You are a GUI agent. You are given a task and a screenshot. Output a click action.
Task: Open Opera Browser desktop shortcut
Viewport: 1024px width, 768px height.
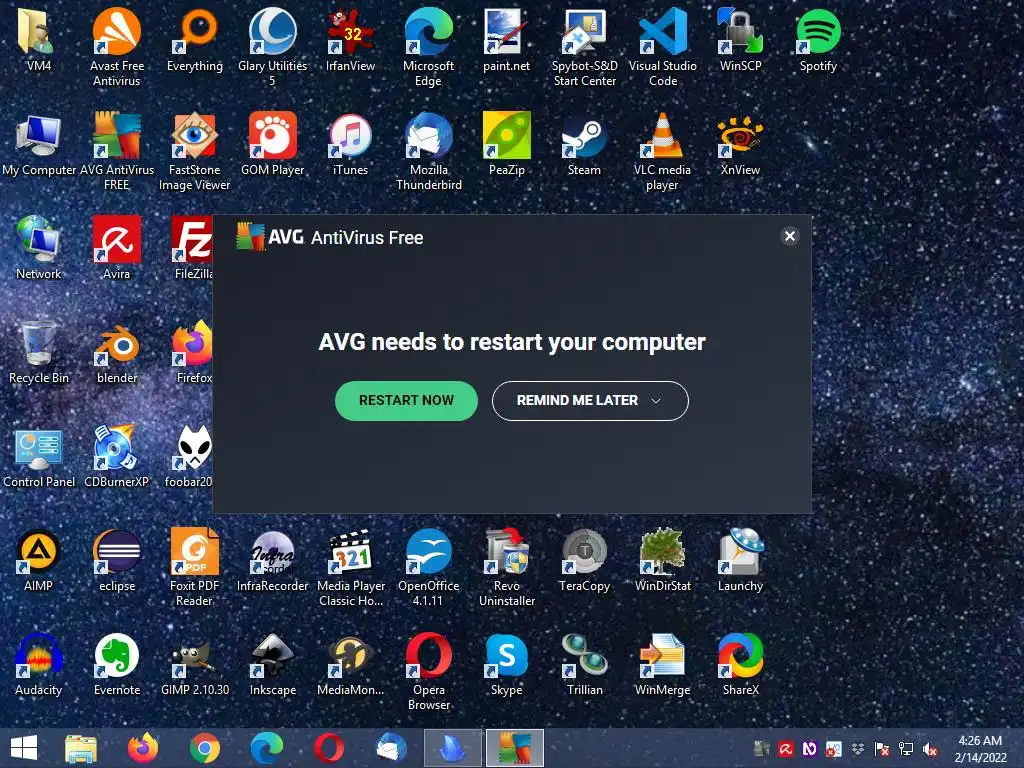(x=428, y=670)
